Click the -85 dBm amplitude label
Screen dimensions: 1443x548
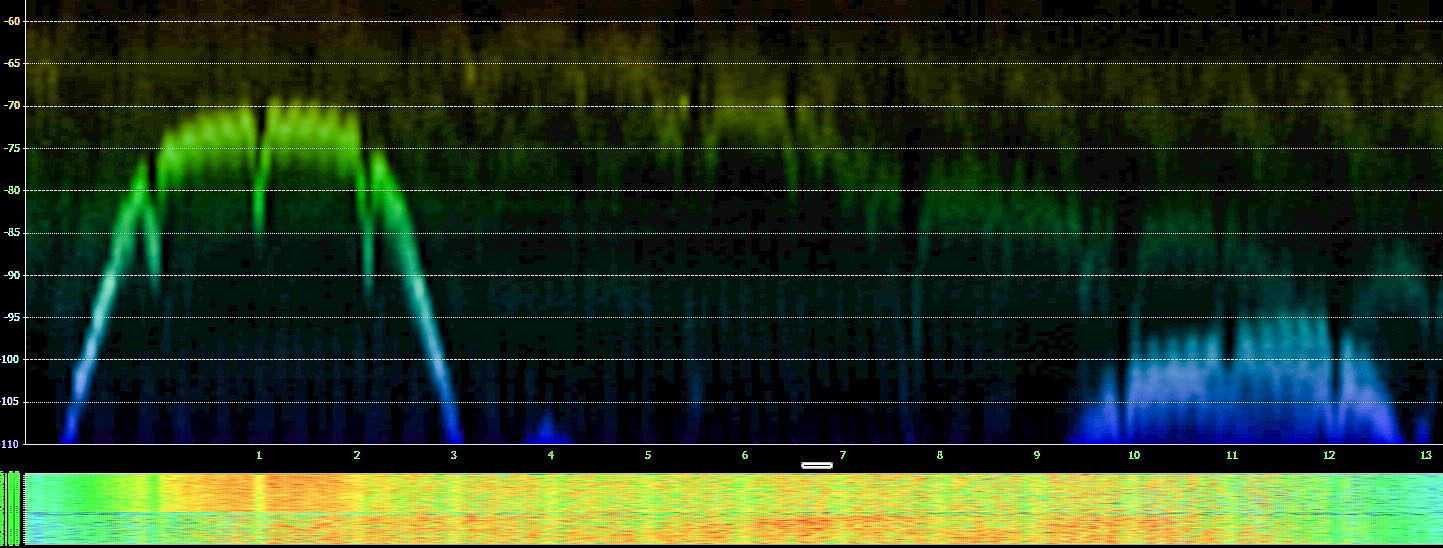click(x=11, y=233)
